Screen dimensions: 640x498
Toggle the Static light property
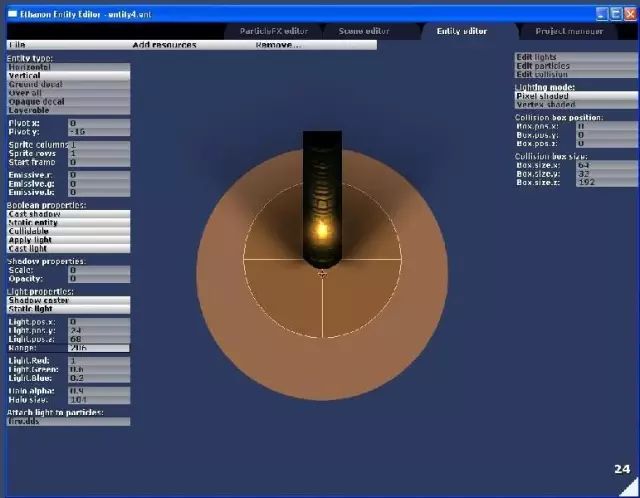(x=69, y=309)
